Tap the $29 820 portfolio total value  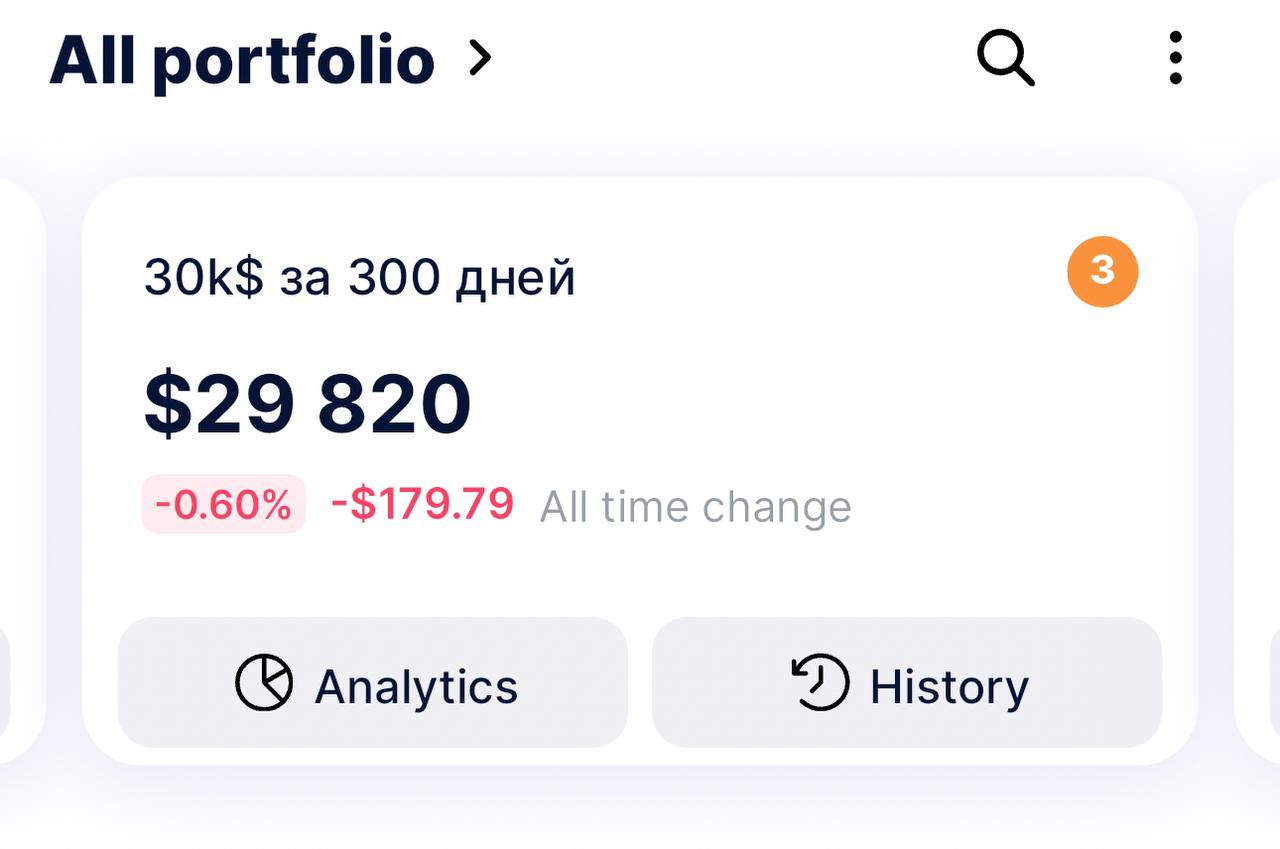(x=308, y=404)
